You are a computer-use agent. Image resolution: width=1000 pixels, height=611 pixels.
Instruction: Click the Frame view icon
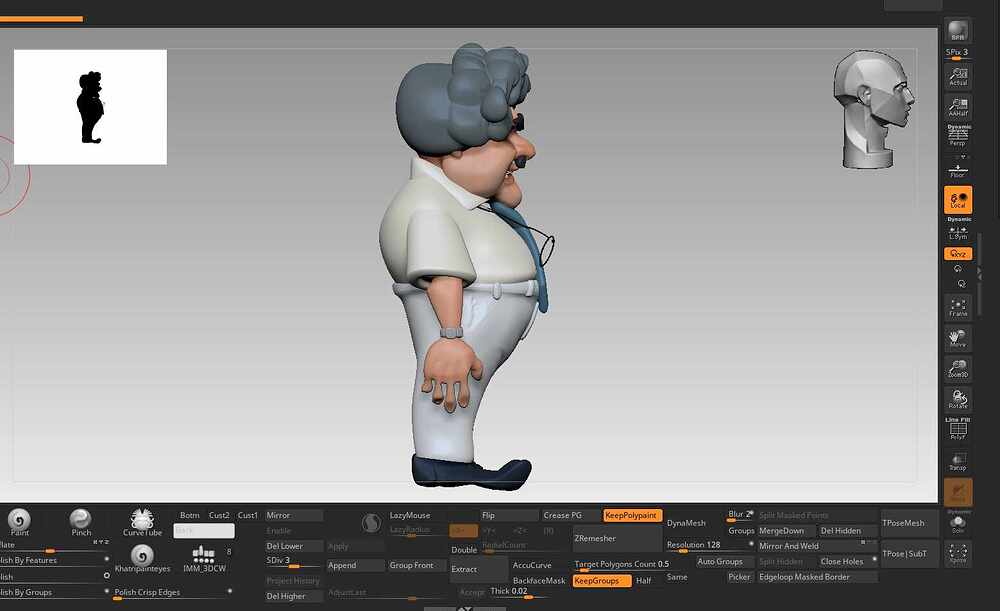pos(958,307)
